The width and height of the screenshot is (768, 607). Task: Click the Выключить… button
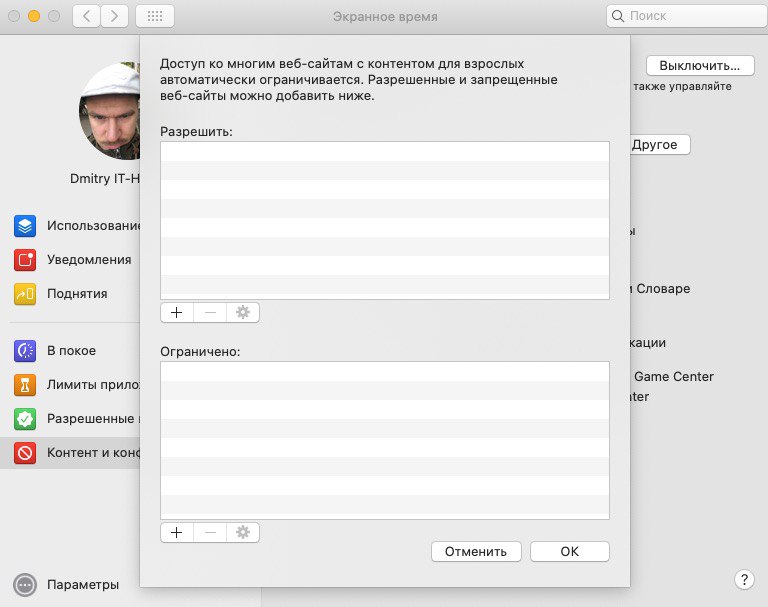tap(699, 66)
